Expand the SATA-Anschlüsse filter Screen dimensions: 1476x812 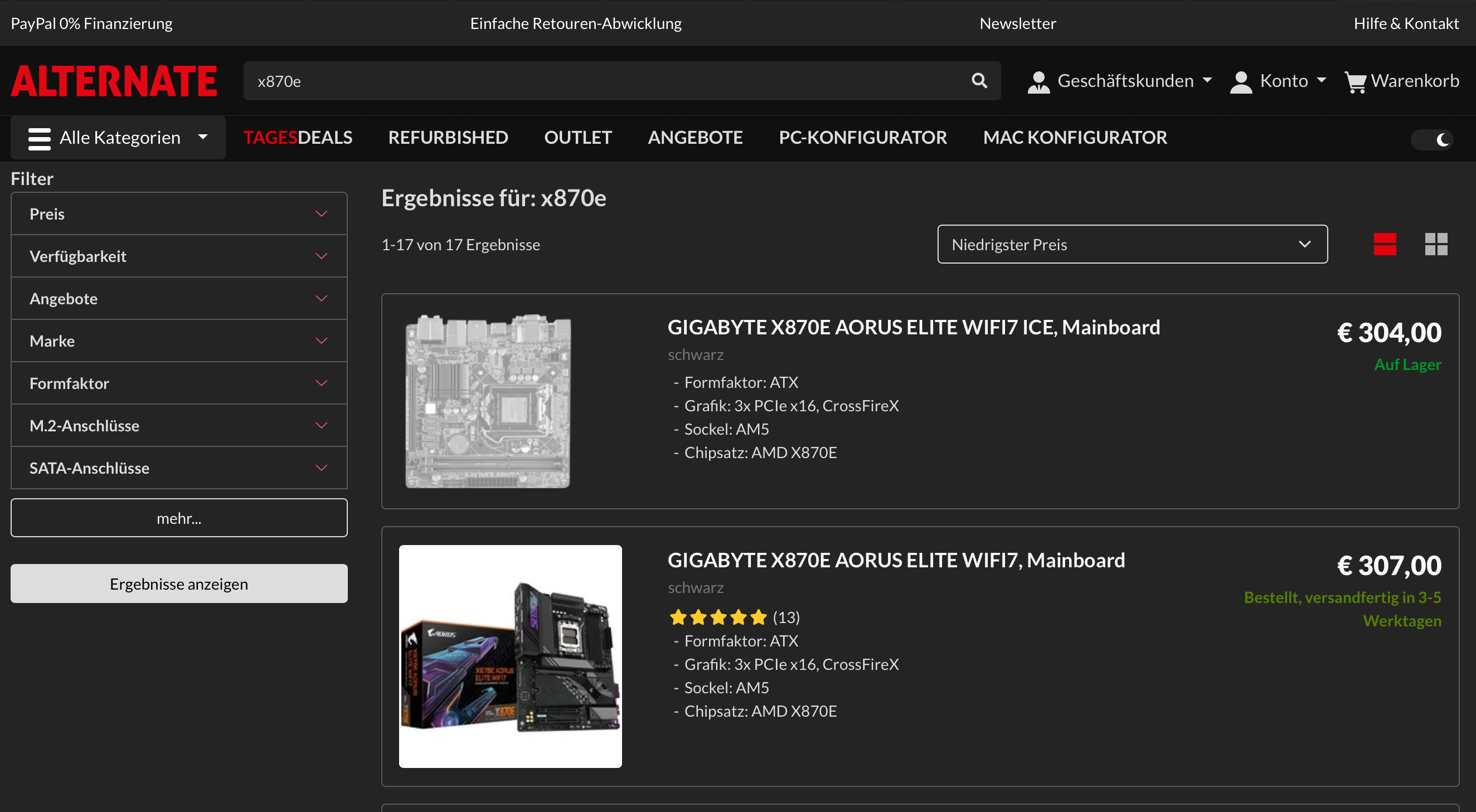point(179,468)
